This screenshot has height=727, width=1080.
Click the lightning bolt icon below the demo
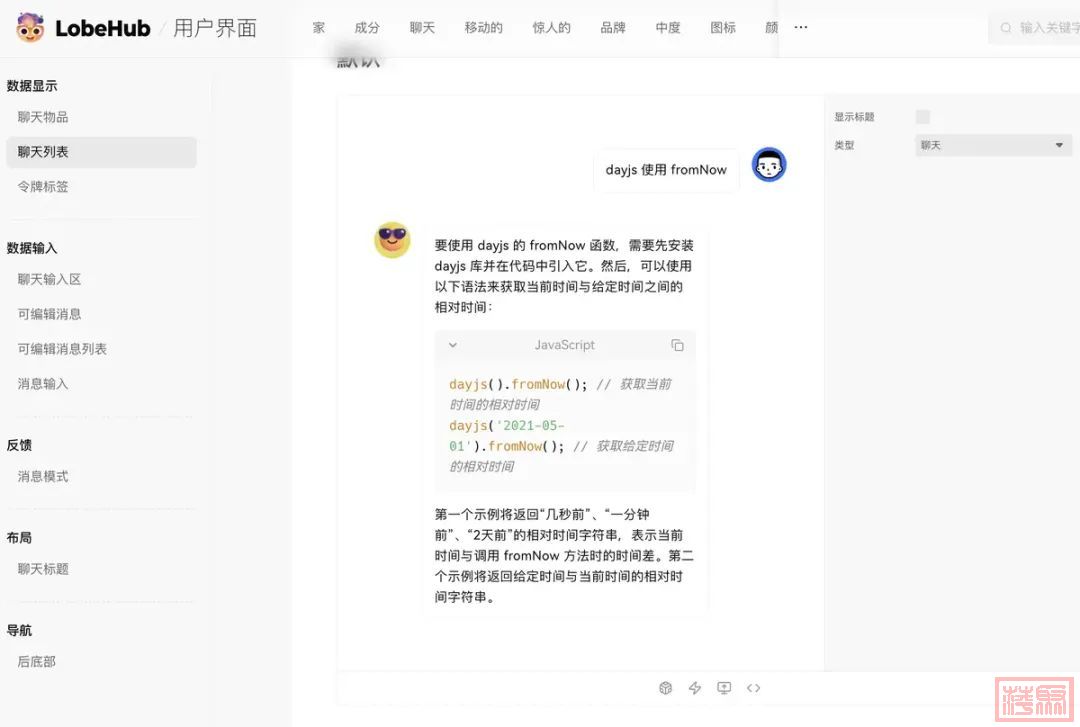click(x=695, y=688)
